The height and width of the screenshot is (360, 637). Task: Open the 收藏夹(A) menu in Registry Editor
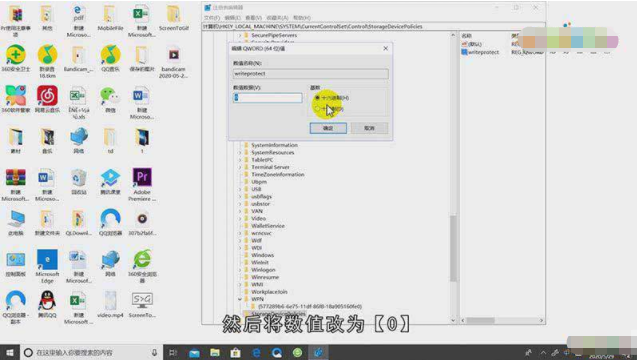click(x=277, y=18)
